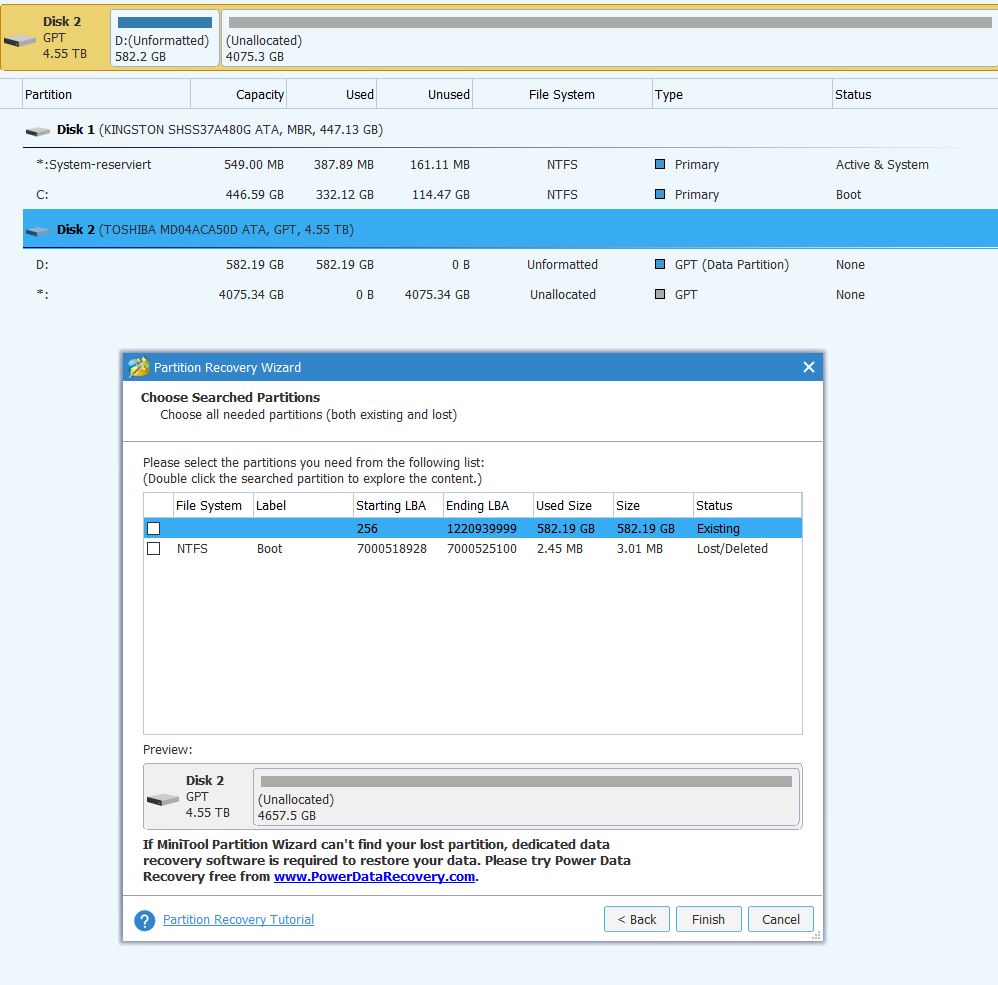Sort by the Unused column header
Screen dimensions: 998x985
pyautogui.click(x=425, y=94)
